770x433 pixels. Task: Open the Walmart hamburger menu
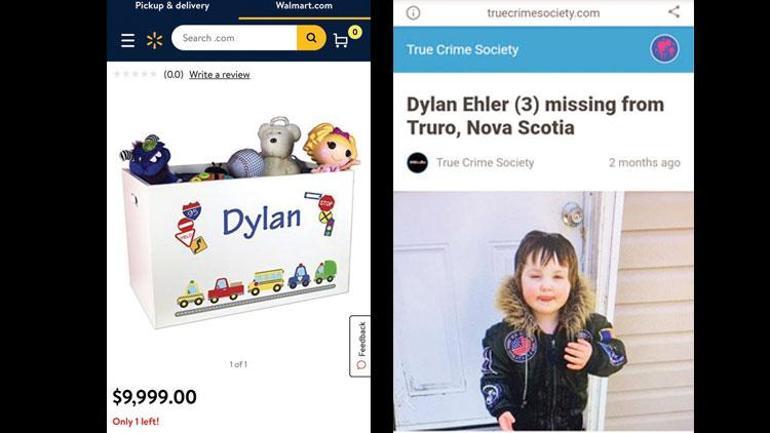pyautogui.click(x=128, y=40)
